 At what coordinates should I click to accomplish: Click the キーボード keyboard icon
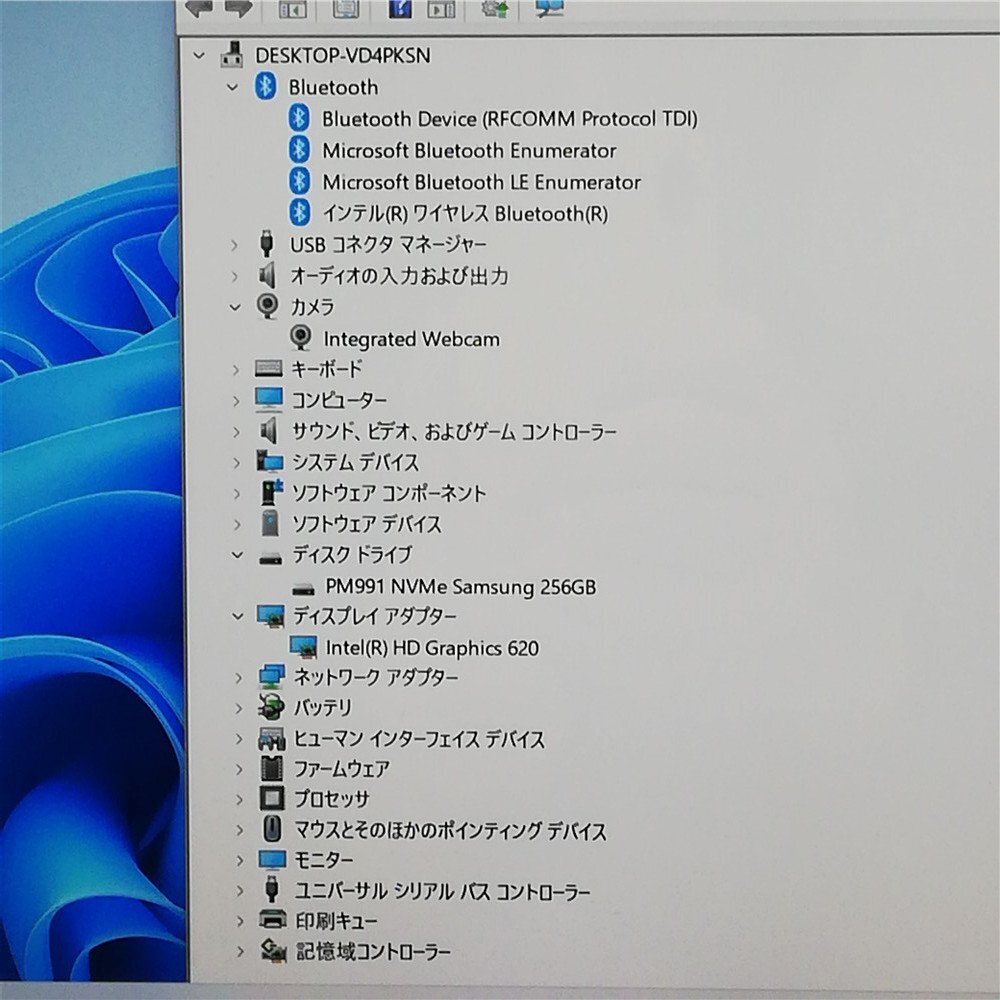(x=268, y=369)
